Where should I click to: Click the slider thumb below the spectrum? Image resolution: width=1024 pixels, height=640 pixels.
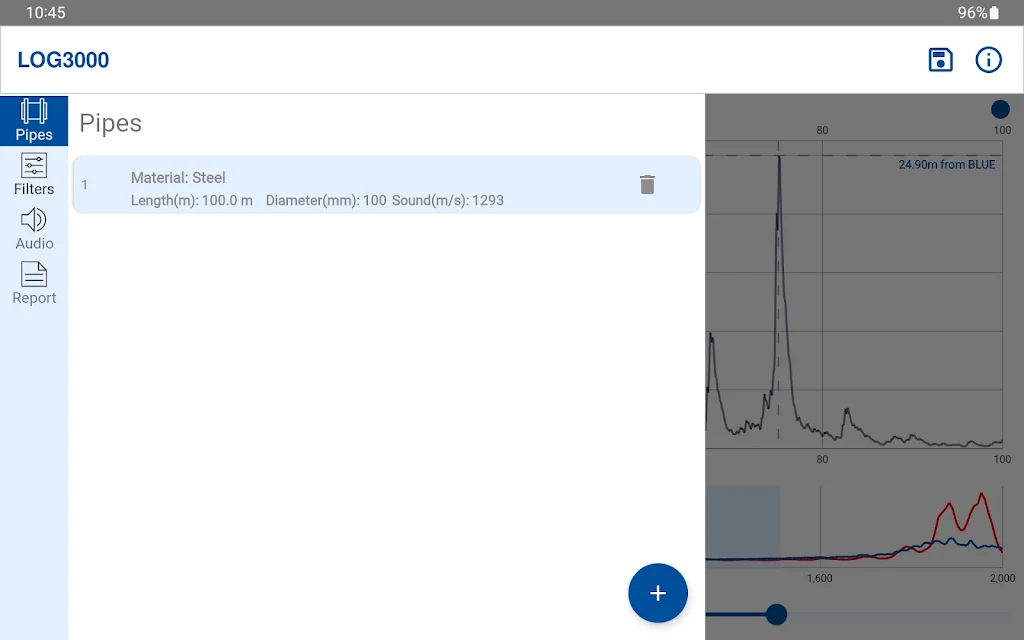point(776,614)
